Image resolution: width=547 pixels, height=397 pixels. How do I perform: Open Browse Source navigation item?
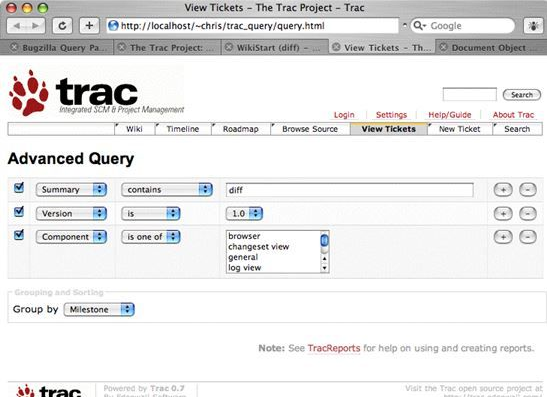click(x=310, y=129)
